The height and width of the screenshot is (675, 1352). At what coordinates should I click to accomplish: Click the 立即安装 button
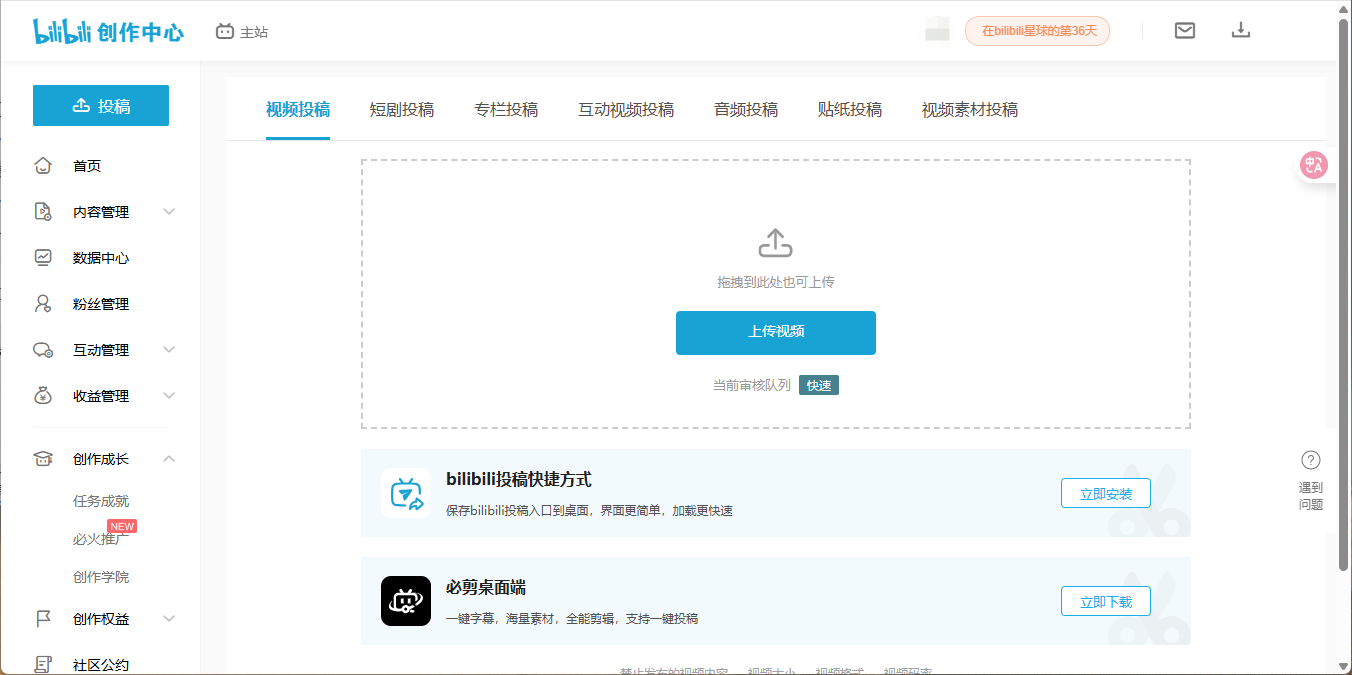[1105, 493]
